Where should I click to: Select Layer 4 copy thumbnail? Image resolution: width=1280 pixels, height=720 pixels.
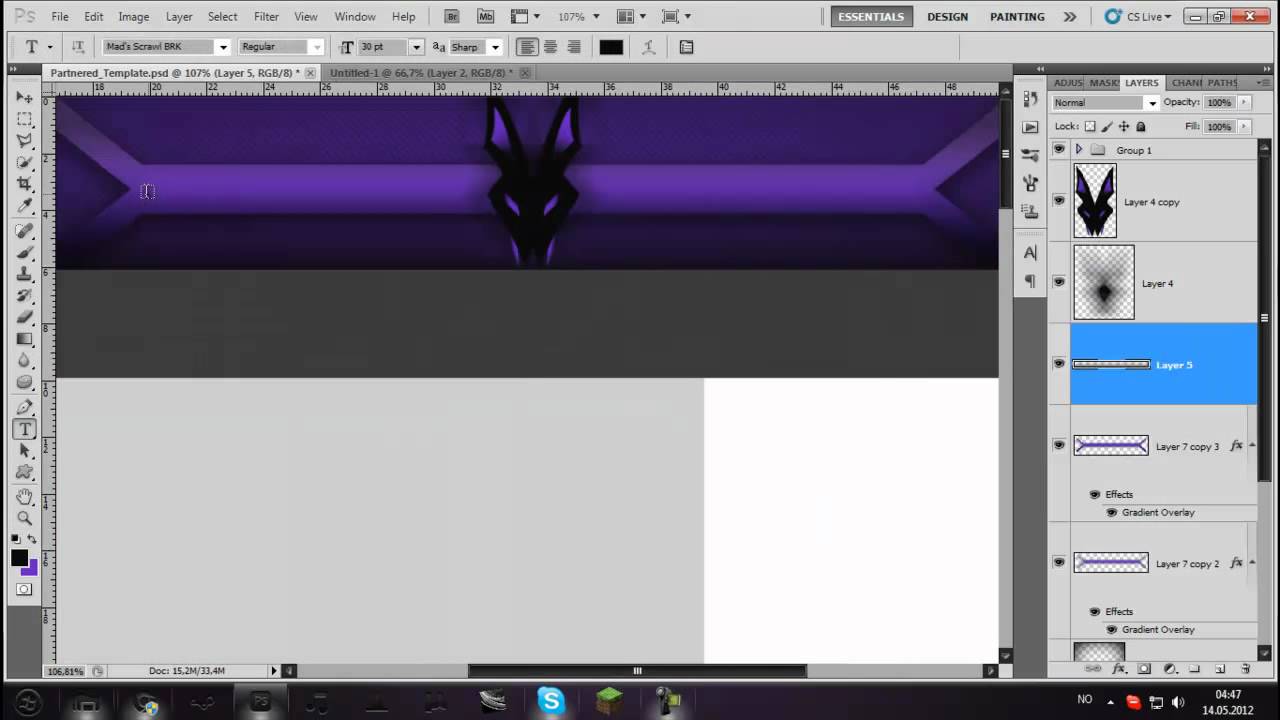pos(1095,201)
